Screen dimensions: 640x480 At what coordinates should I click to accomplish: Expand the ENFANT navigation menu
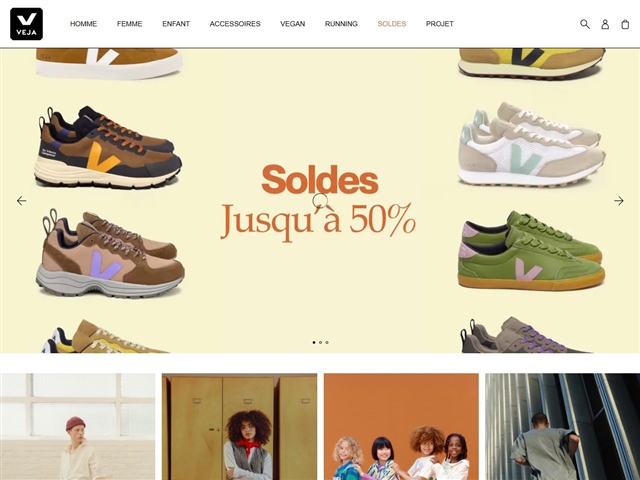(176, 24)
